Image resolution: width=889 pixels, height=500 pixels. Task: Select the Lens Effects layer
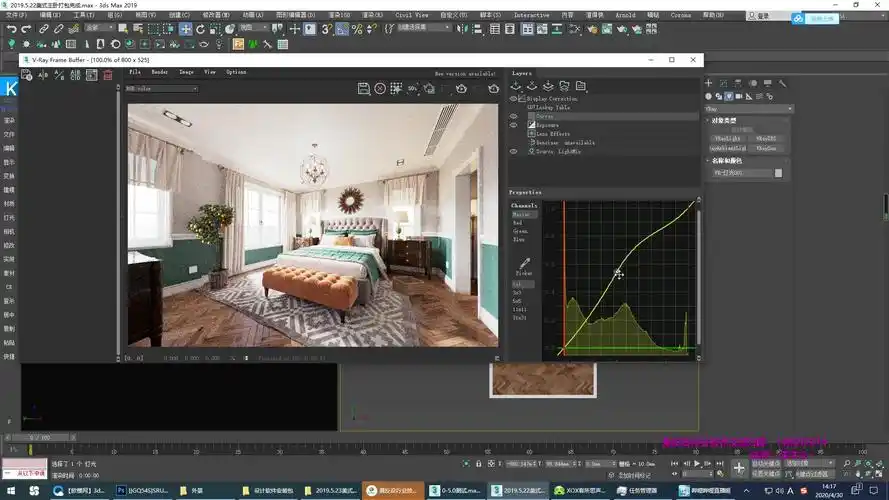553,134
